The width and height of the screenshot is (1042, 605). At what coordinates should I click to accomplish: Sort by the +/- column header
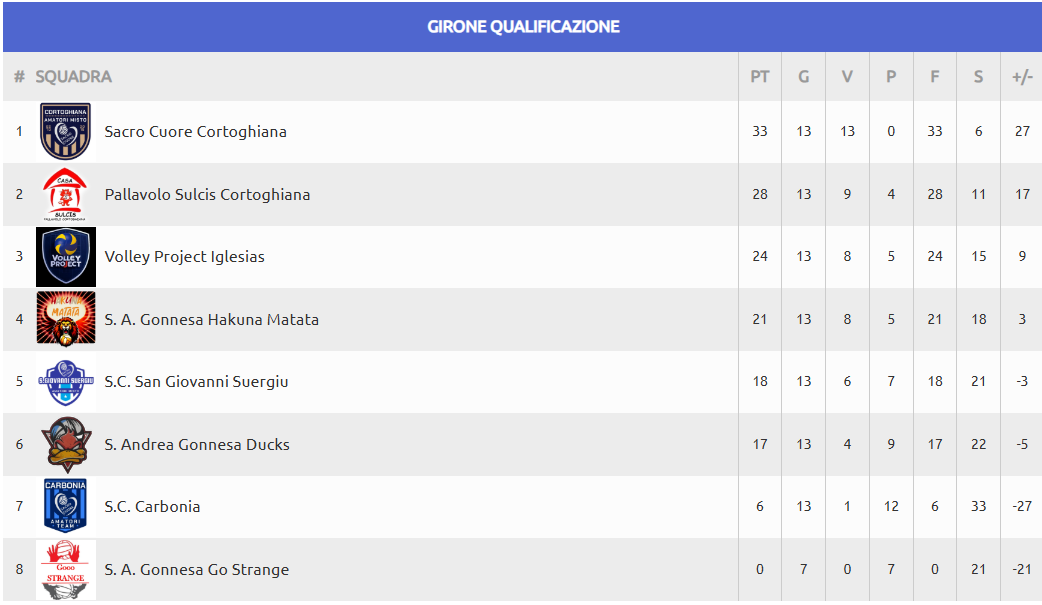(x=1022, y=76)
